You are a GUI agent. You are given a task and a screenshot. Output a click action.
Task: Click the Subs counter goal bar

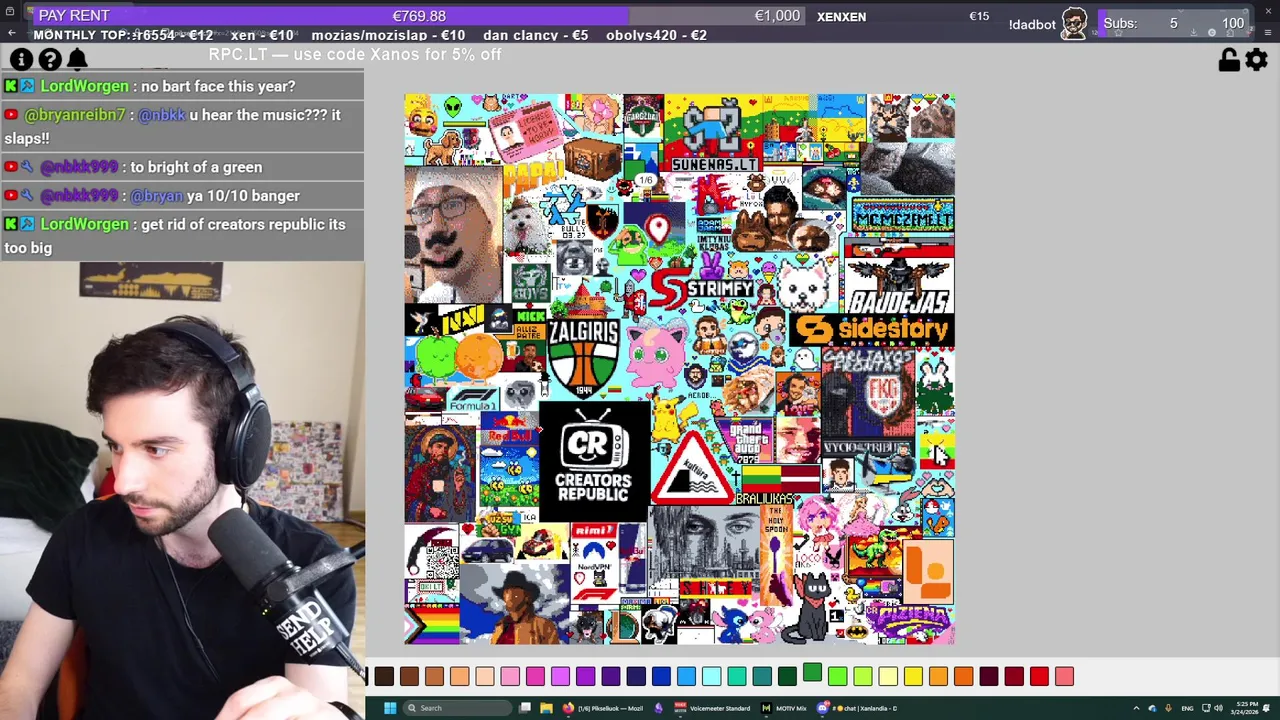(1173, 23)
